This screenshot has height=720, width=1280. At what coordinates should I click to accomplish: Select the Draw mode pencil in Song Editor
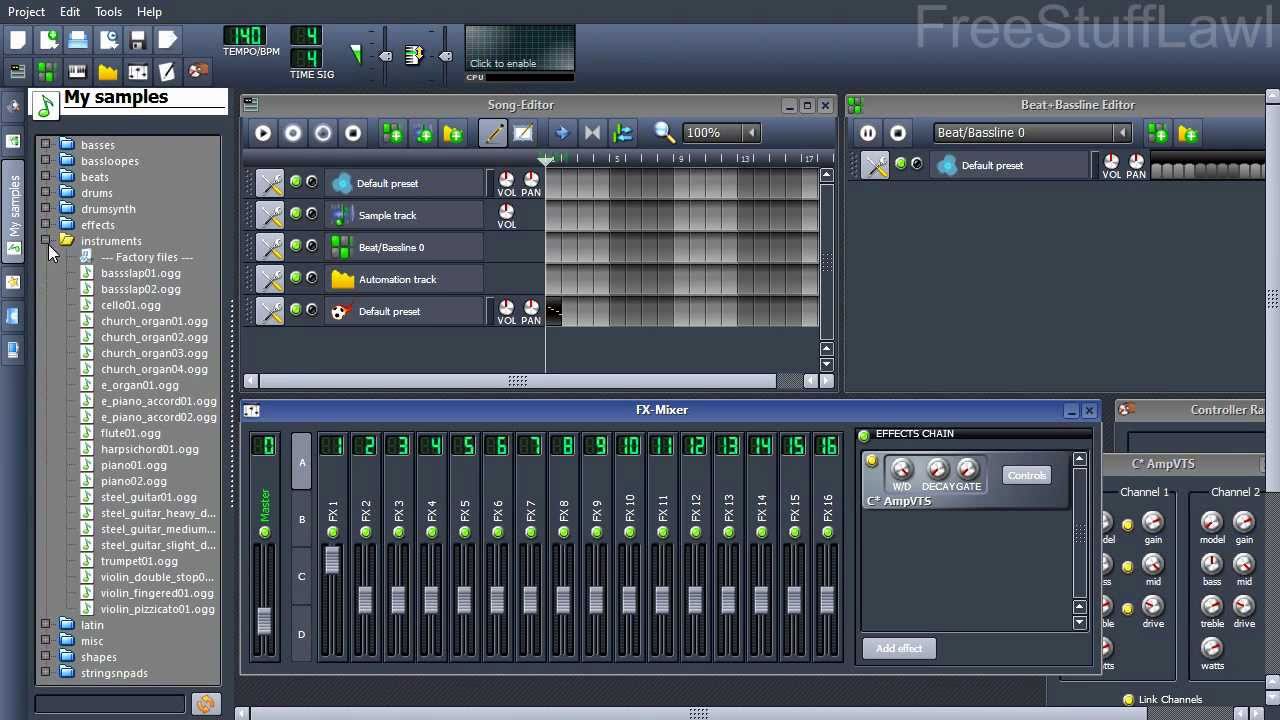click(492, 132)
